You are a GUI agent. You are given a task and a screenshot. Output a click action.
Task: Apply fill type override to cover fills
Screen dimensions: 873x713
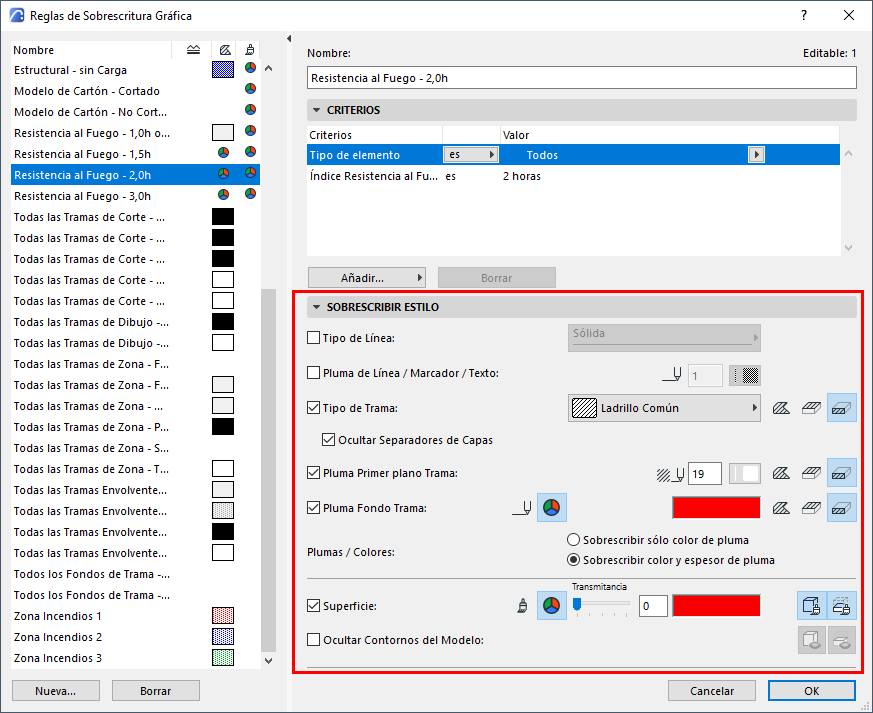point(811,408)
